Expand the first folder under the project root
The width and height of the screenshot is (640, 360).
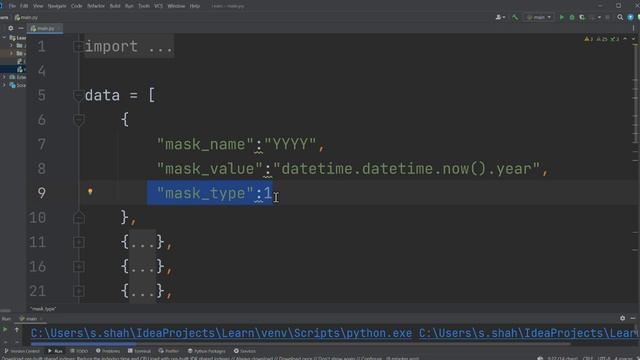[11, 45]
